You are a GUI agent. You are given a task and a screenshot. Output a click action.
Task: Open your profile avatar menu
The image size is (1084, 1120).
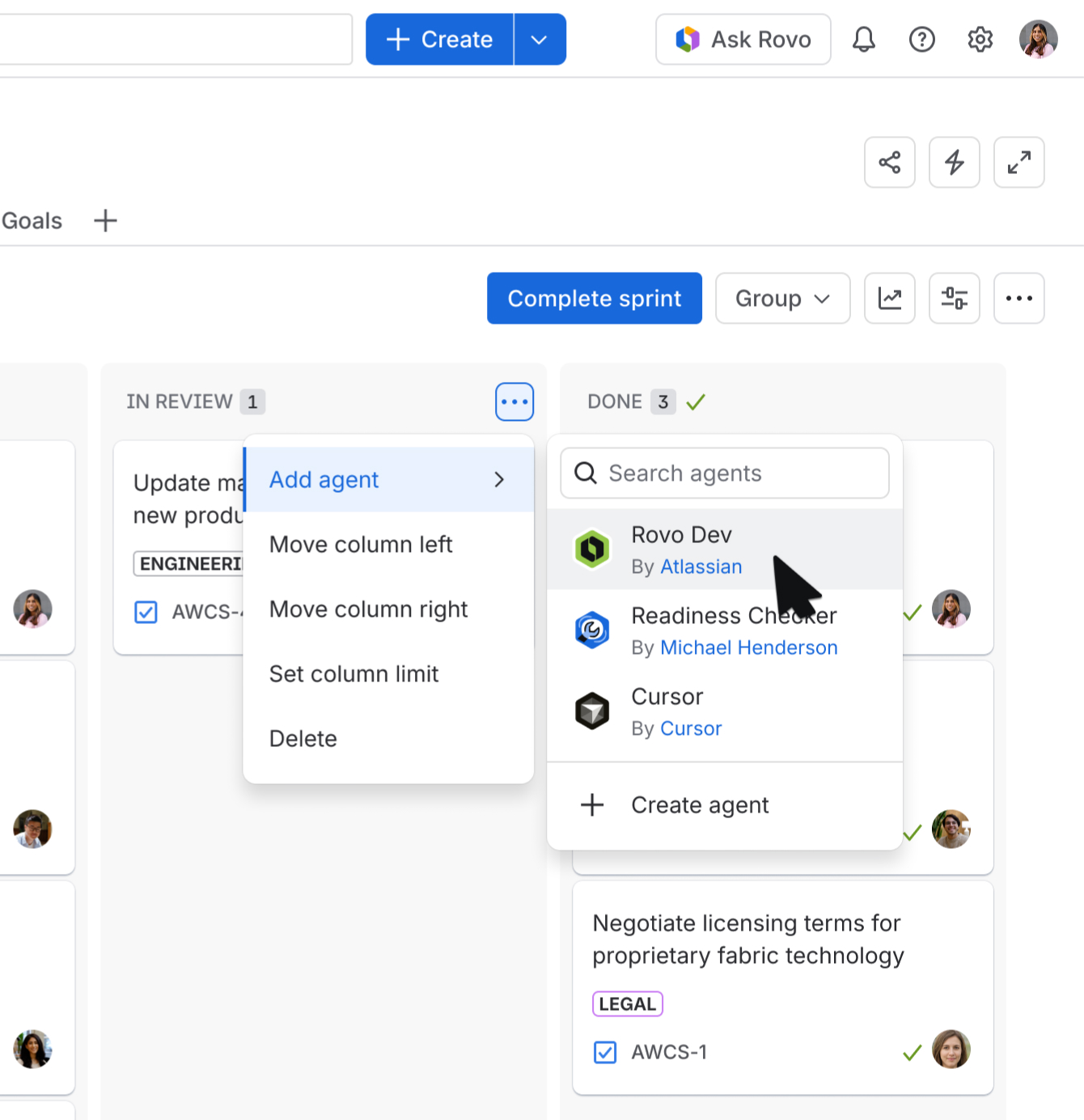tap(1039, 39)
